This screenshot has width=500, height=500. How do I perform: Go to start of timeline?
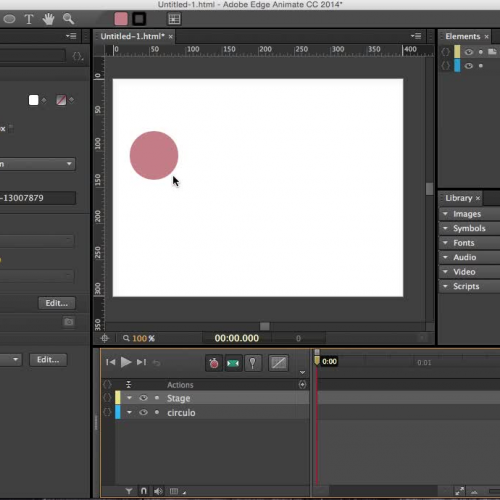click(111, 362)
